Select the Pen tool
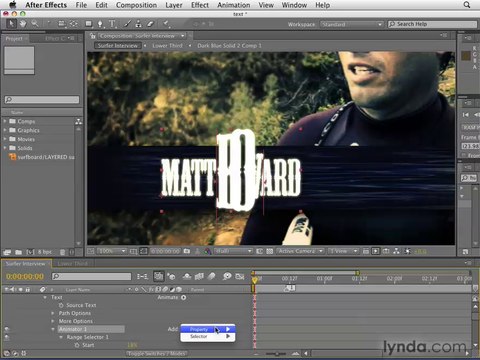 pyautogui.click(x=100, y=24)
